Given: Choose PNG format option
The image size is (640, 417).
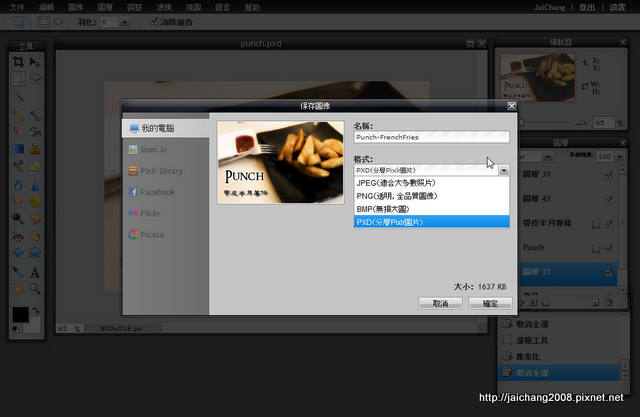Looking at the screenshot, I should pos(431,196).
